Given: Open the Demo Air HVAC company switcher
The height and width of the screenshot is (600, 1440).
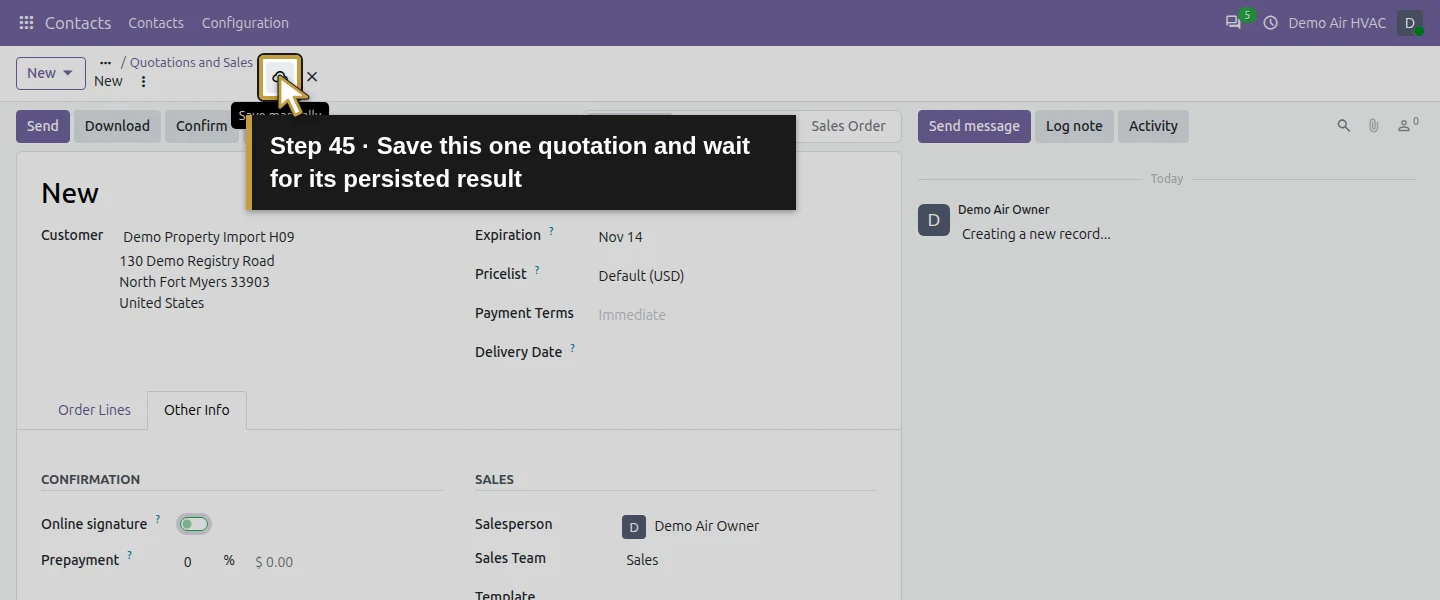Looking at the screenshot, I should pyautogui.click(x=1337, y=23).
